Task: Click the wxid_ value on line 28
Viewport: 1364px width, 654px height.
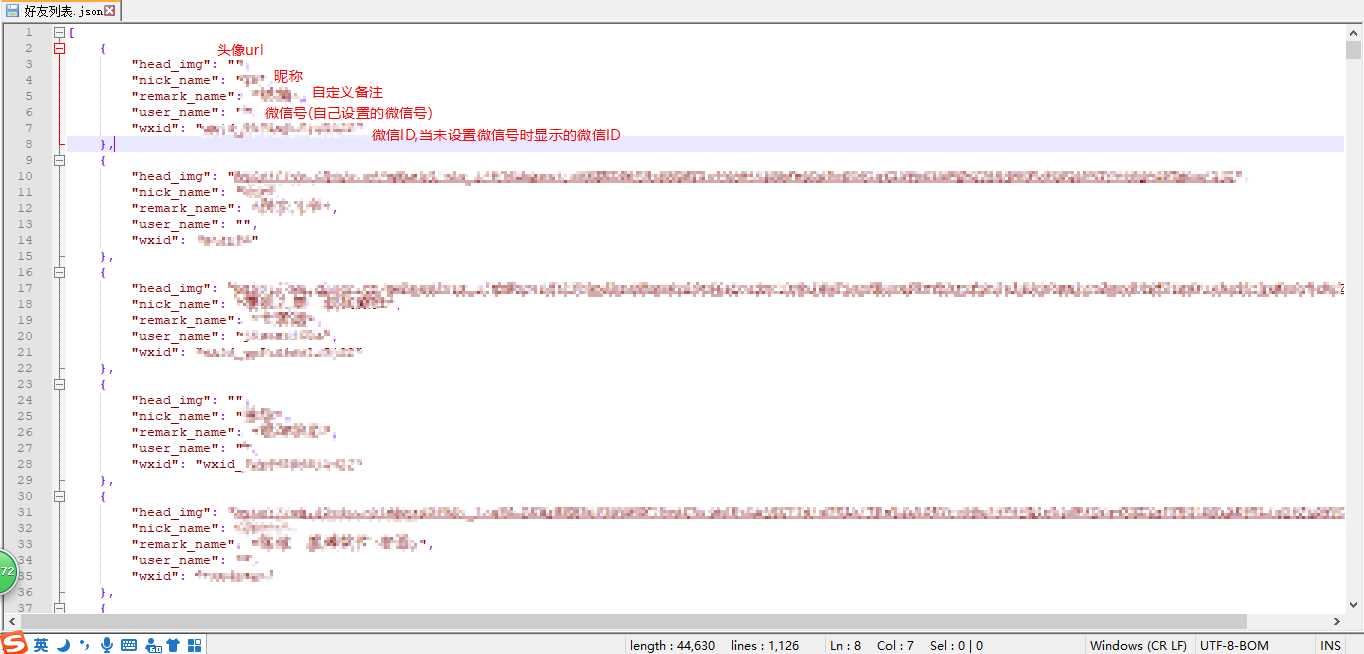Action: [278, 464]
